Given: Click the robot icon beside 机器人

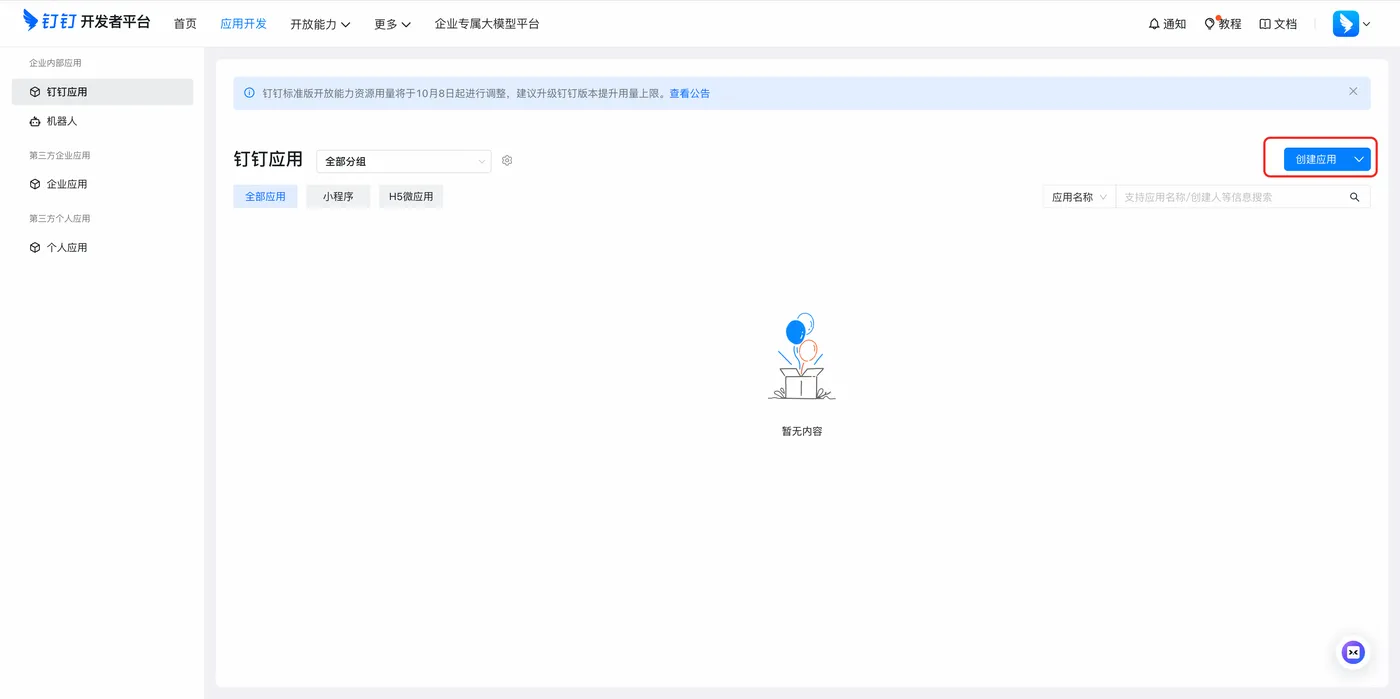Looking at the screenshot, I should 35,121.
